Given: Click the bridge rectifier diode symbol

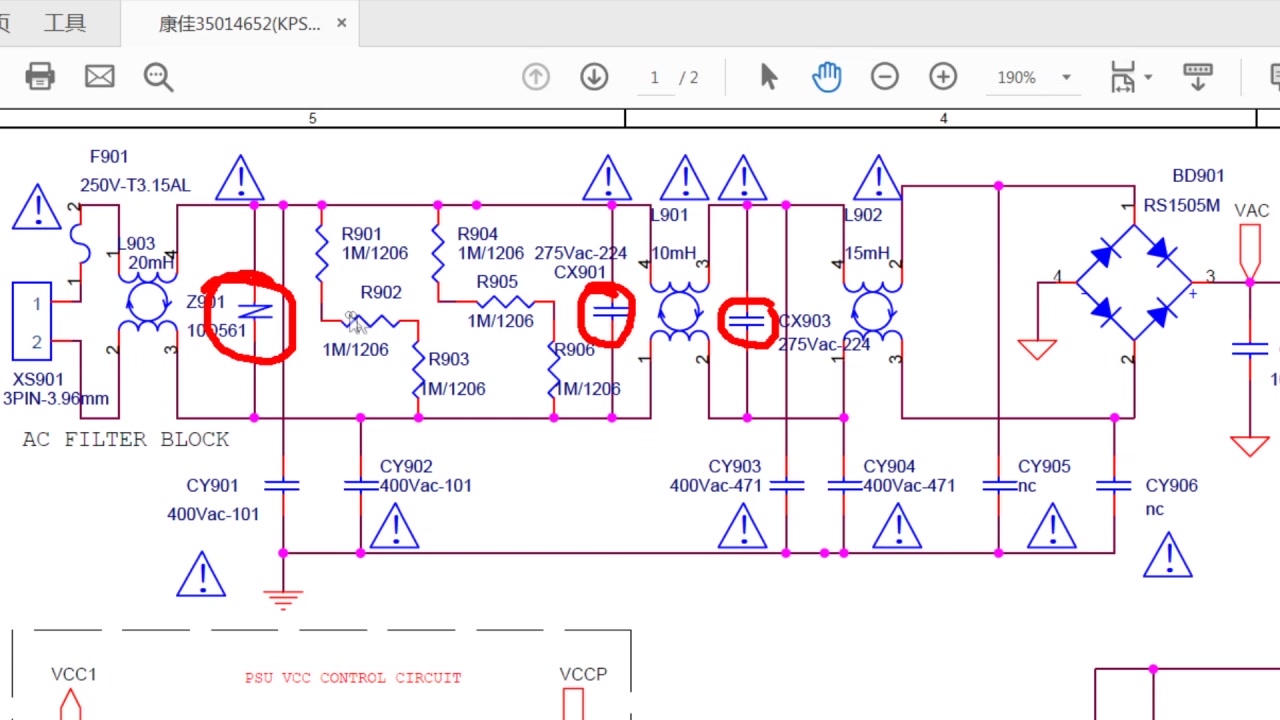Looking at the screenshot, I should (1134, 283).
